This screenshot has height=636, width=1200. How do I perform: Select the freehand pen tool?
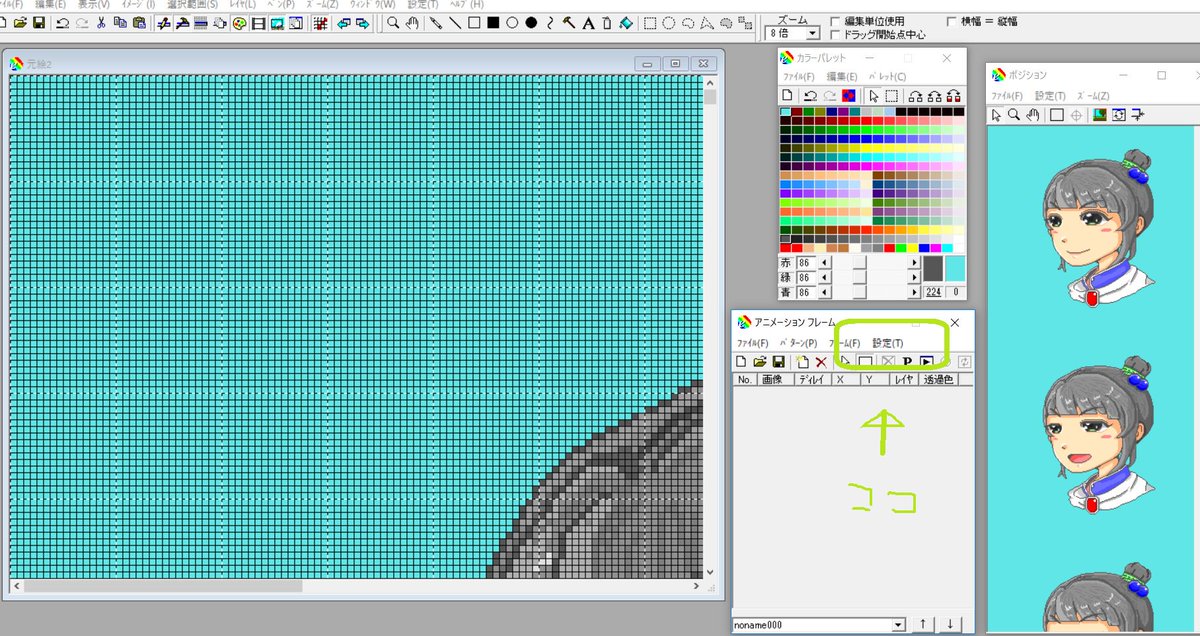point(436,22)
